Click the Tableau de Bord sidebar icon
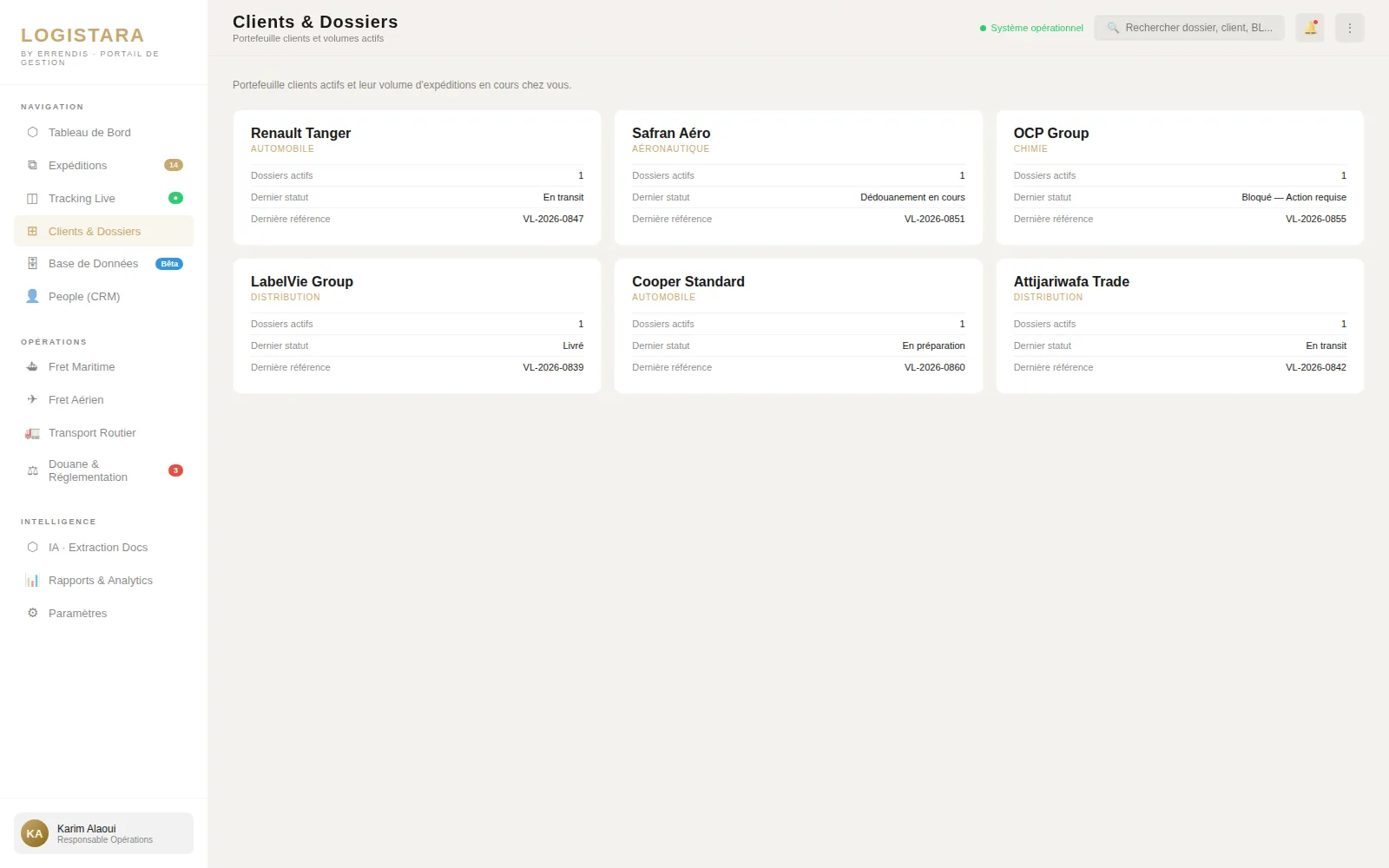The image size is (1389, 868). [32, 133]
